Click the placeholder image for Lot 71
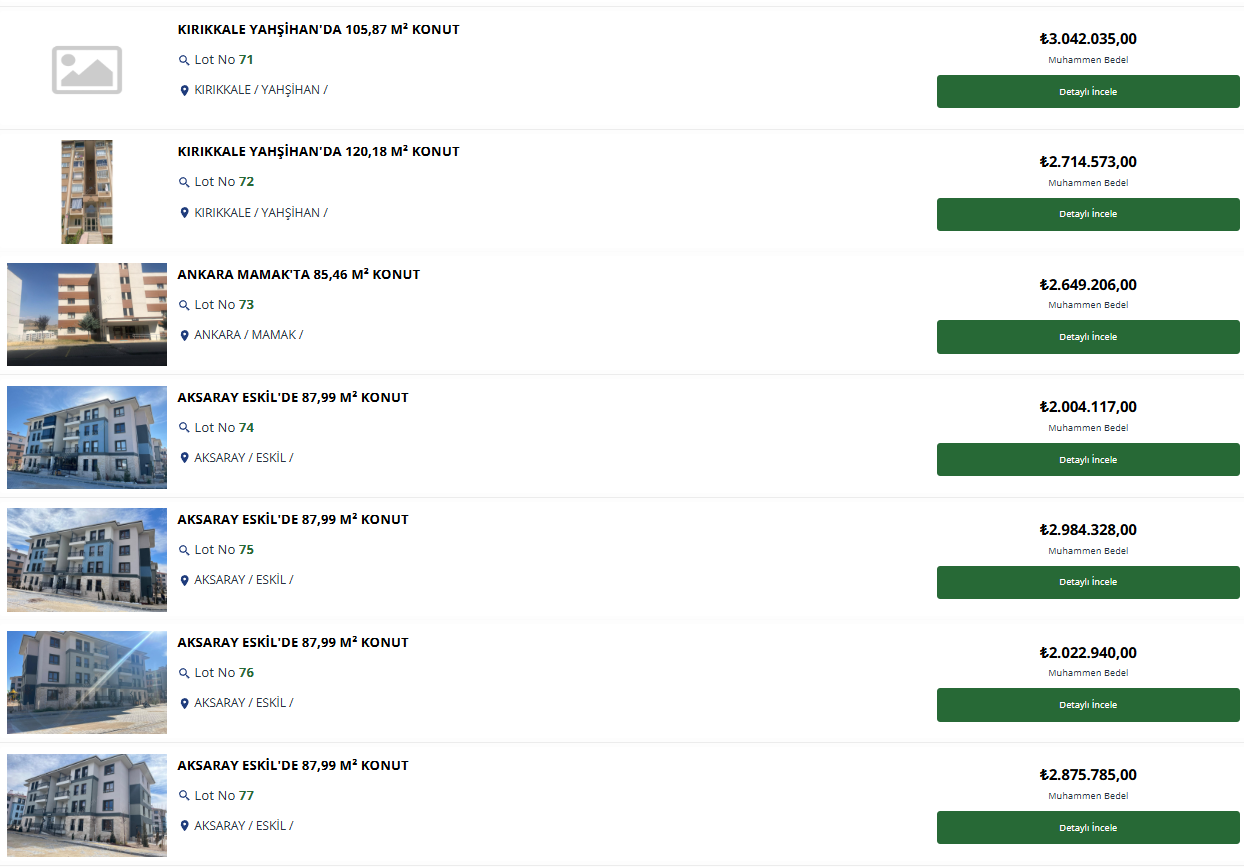The width and height of the screenshot is (1244, 867). pyautogui.click(x=87, y=69)
